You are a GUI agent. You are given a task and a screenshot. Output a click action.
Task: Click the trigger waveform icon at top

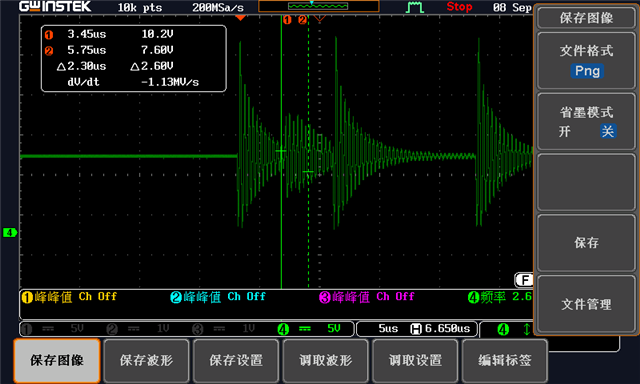click(415, 7)
